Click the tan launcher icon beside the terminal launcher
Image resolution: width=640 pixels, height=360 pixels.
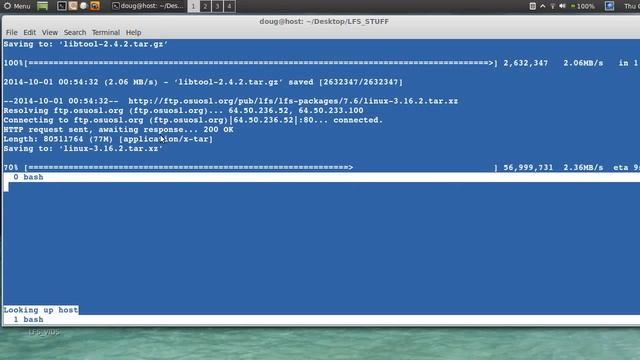[x=73, y=6]
